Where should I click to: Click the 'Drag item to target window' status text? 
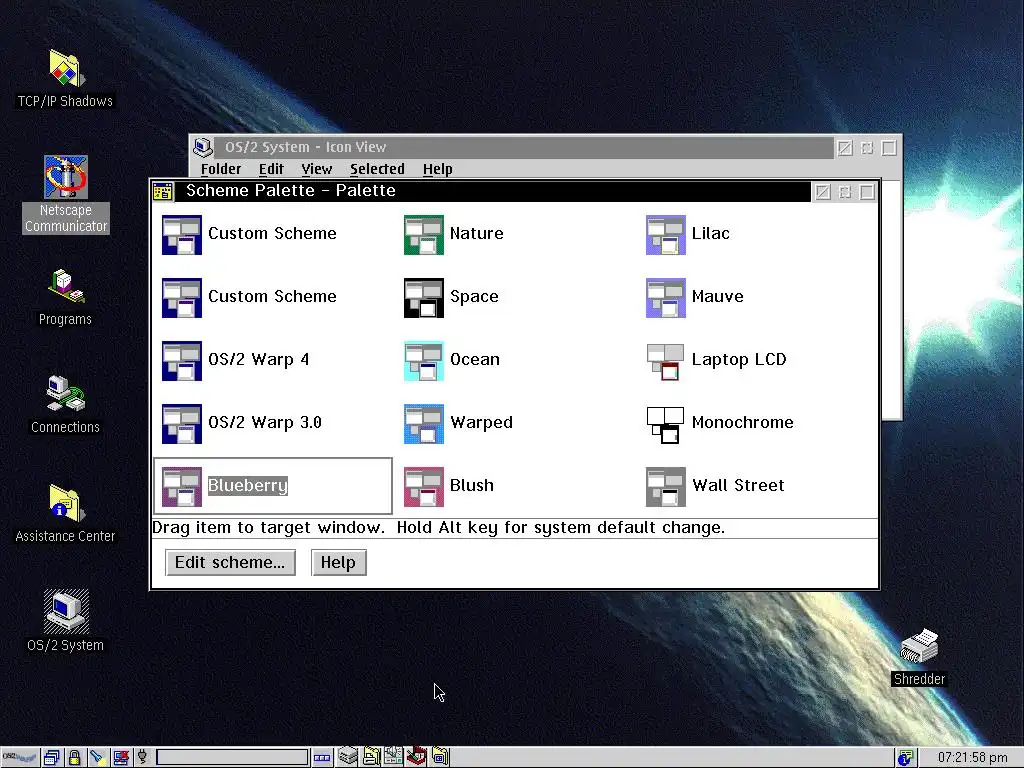click(x=439, y=528)
